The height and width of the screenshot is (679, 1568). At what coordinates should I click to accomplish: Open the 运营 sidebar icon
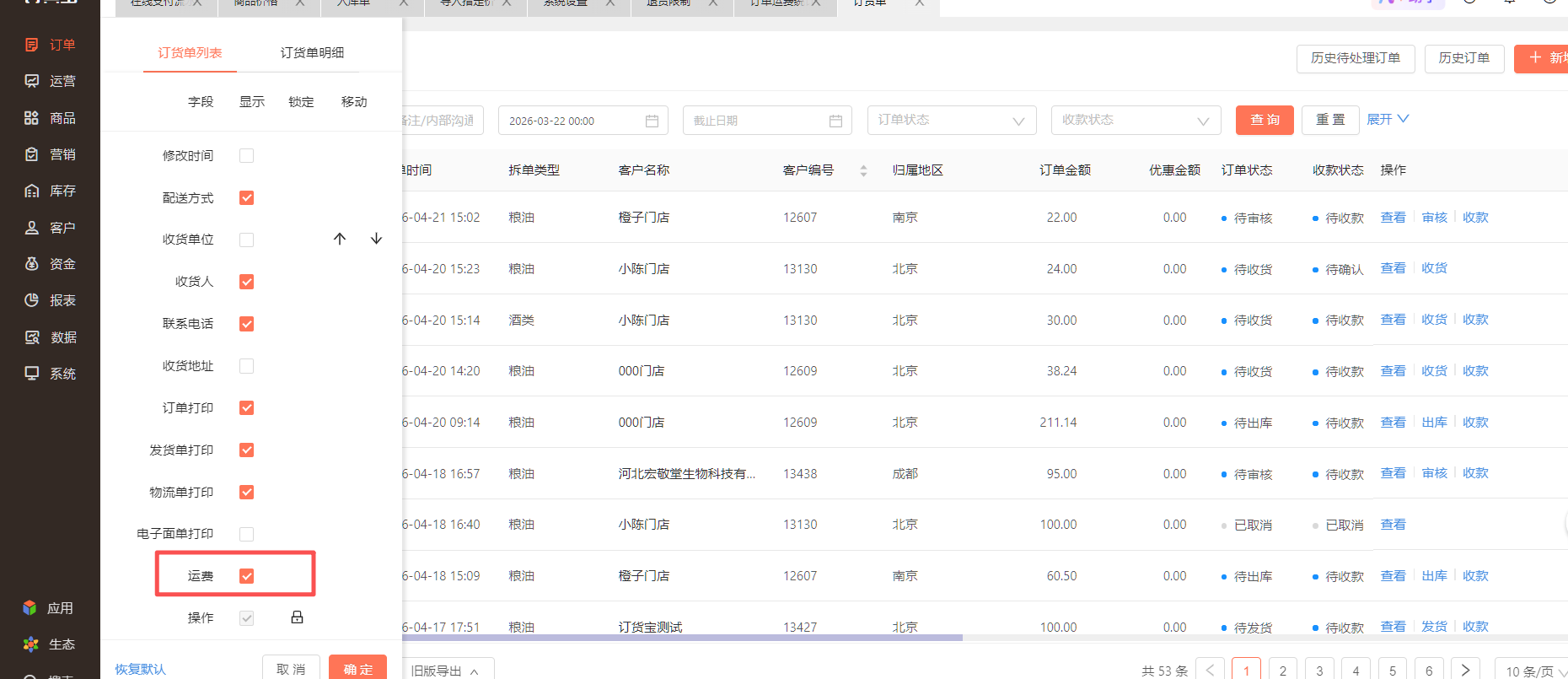pyautogui.click(x=32, y=81)
